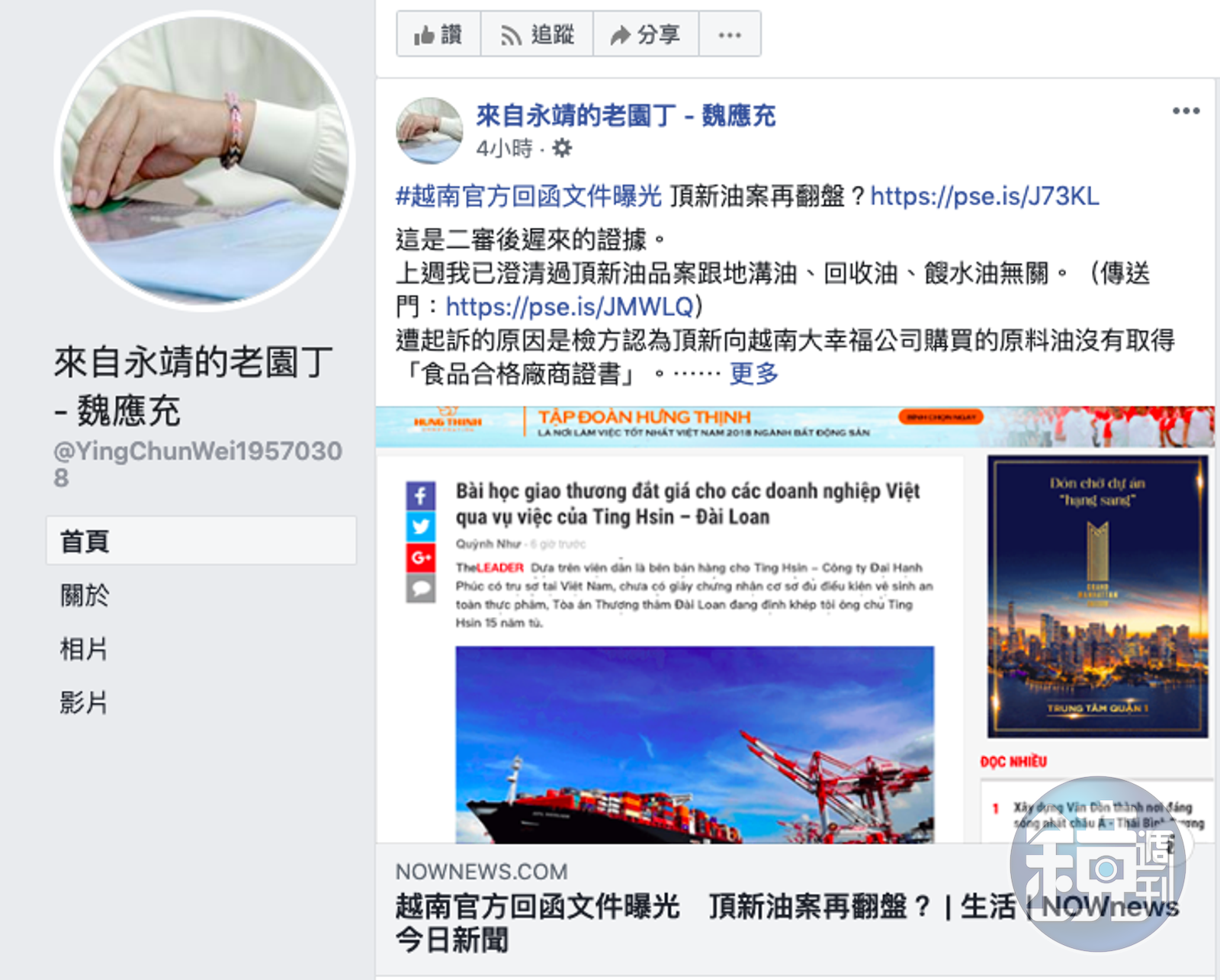Image resolution: width=1220 pixels, height=980 pixels.
Task: Follow the page with 追蹤 button
Action: pos(537,34)
